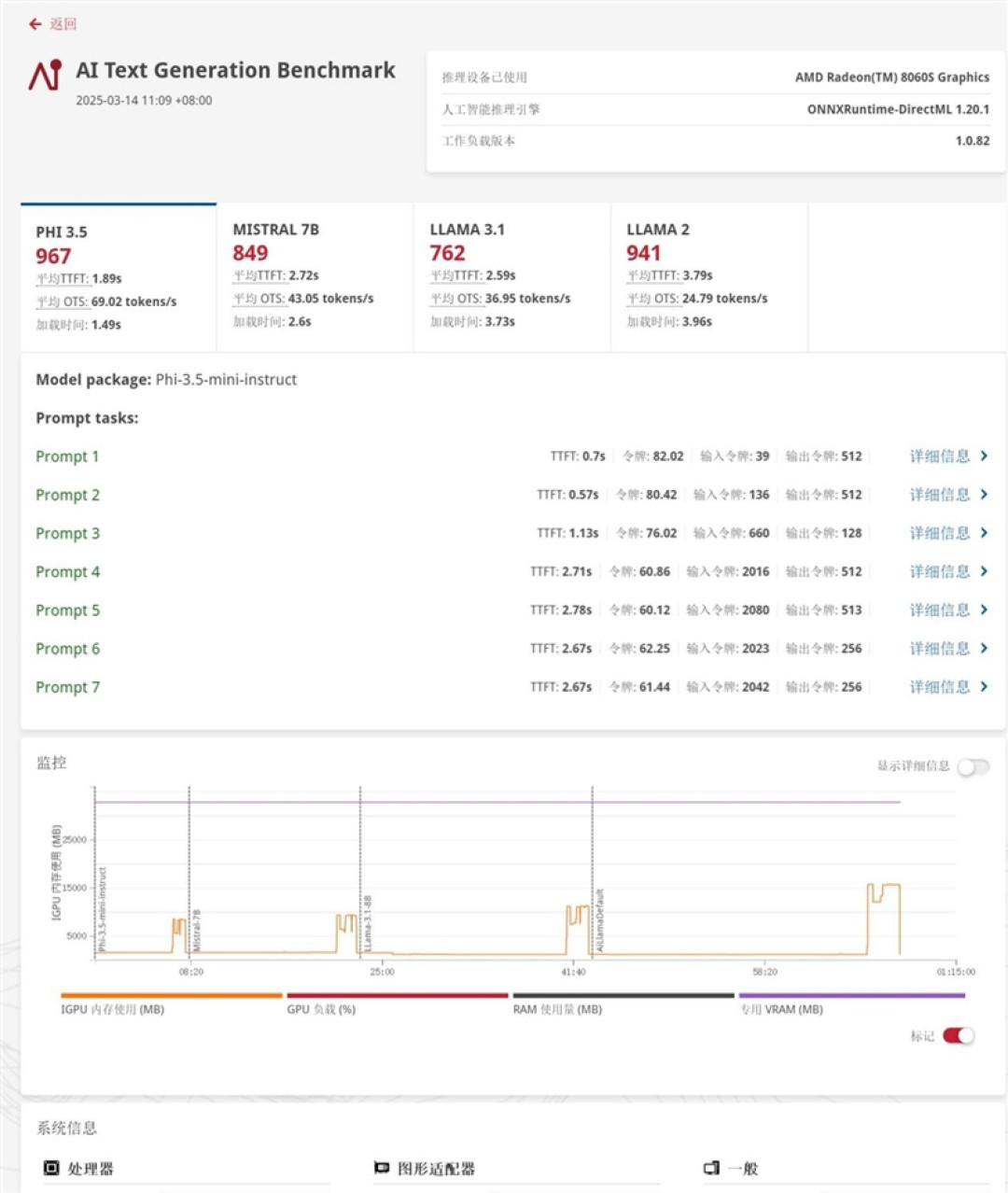Select the purple dedicated VRAM legend bar
The width and height of the screenshot is (1008, 1193).
(851, 995)
